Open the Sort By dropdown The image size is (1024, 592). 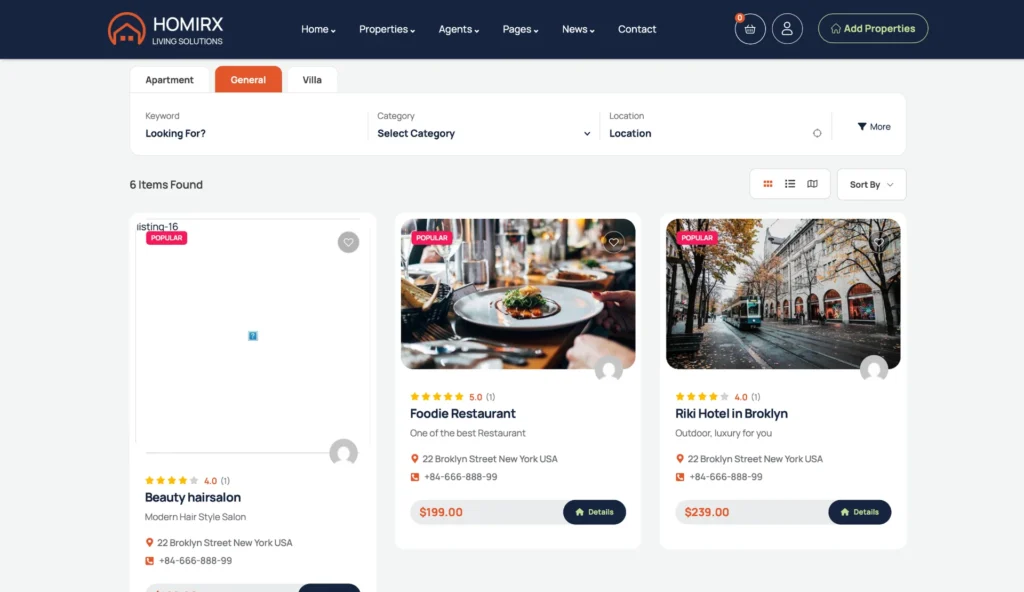[871, 184]
